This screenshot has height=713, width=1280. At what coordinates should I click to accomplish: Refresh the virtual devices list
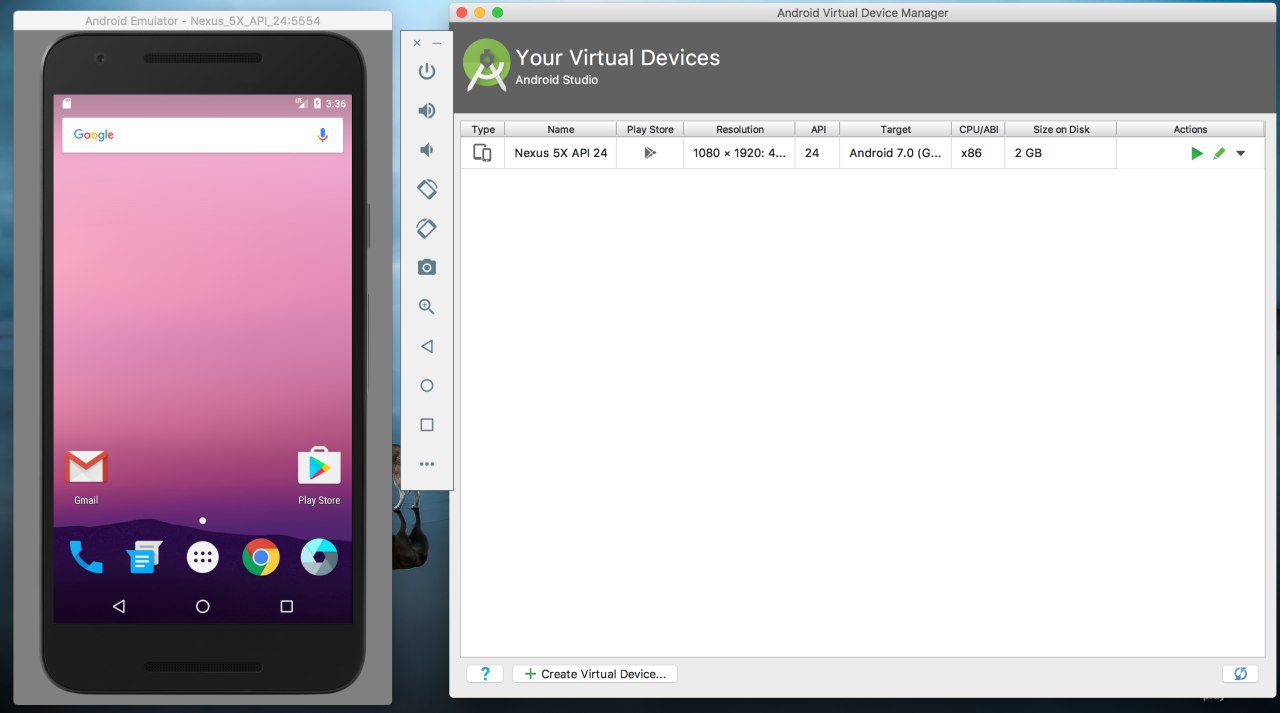coord(1240,674)
